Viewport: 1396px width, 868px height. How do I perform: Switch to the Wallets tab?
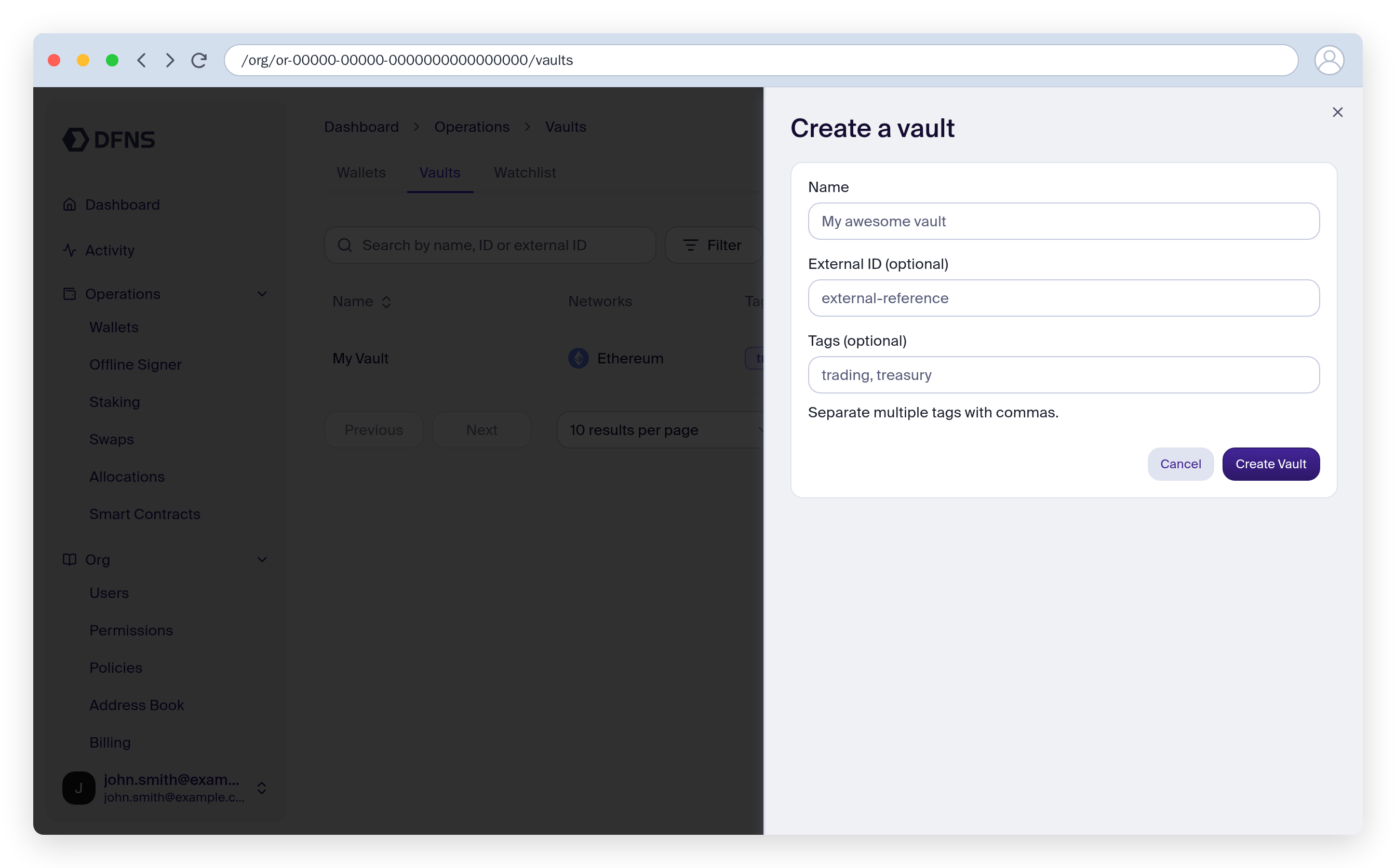pyautogui.click(x=360, y=173)
